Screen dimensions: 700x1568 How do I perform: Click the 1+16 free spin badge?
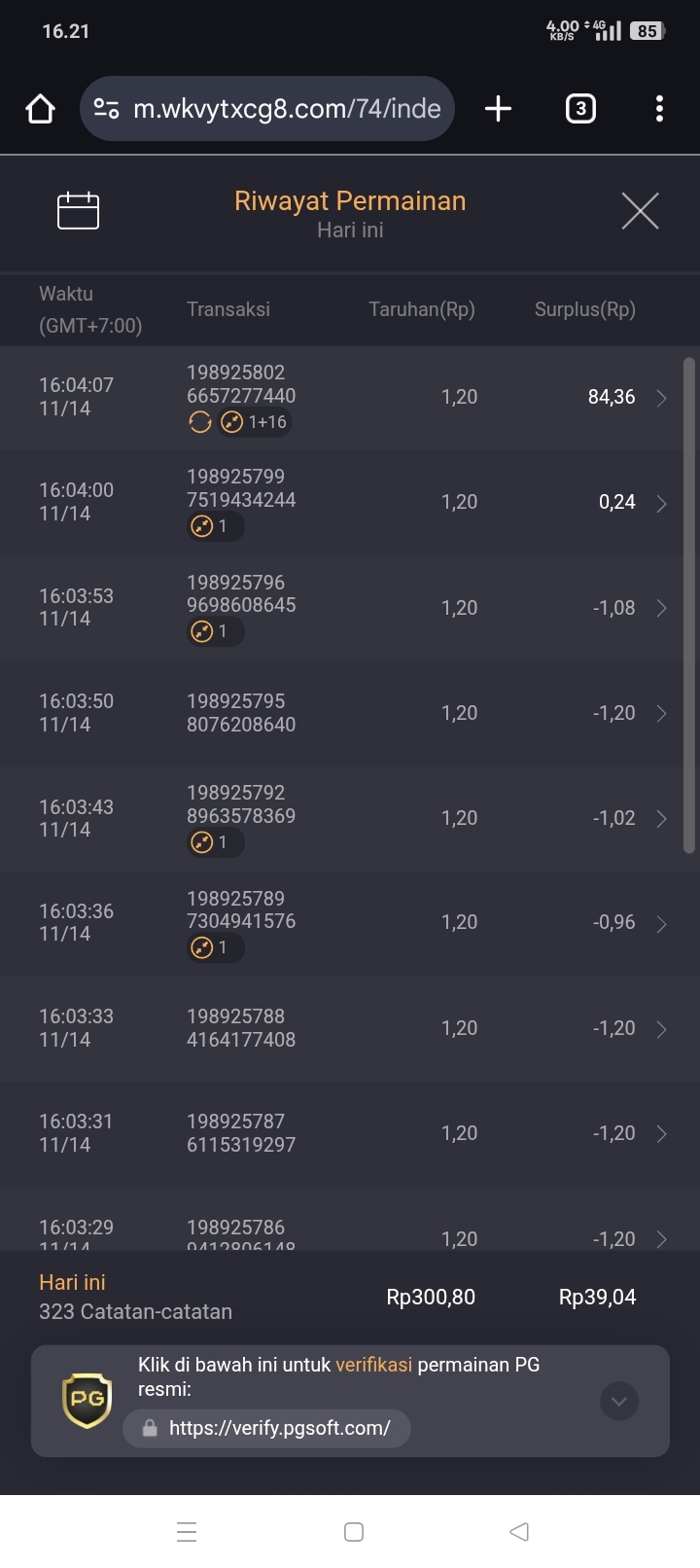pos(254,422)
